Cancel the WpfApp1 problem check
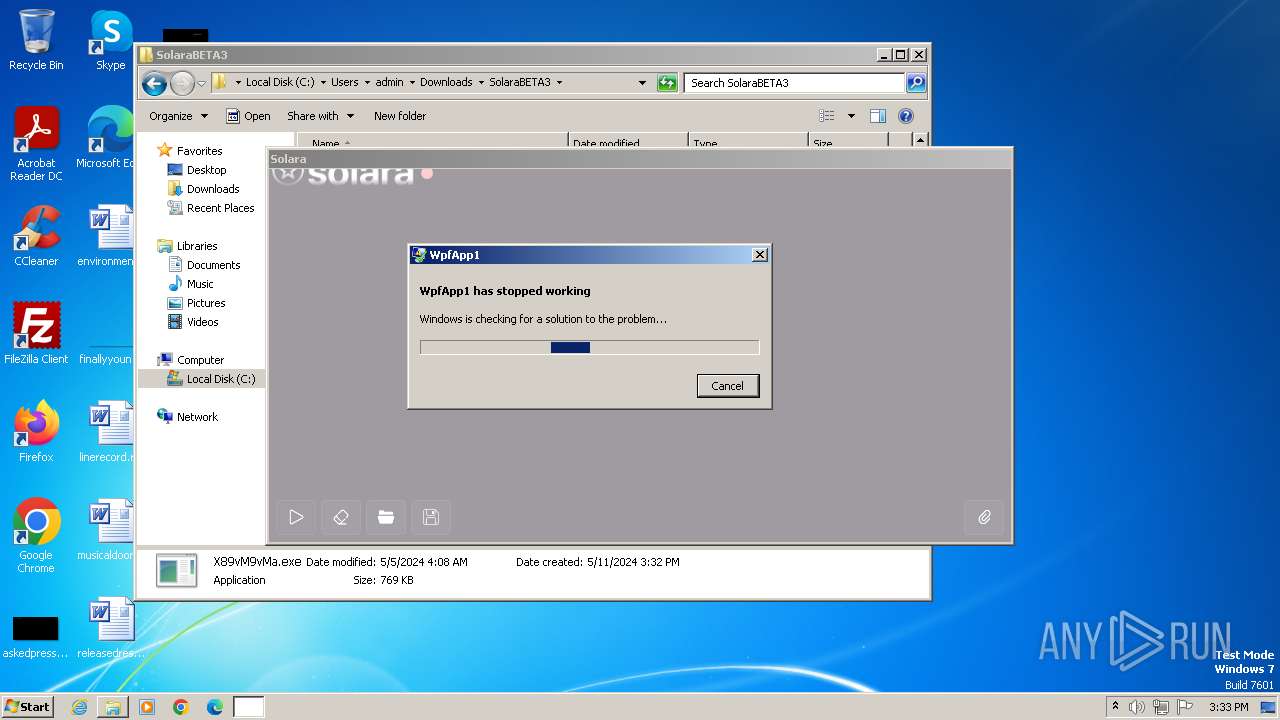1280x720 pixels. (x=727, y=386)
